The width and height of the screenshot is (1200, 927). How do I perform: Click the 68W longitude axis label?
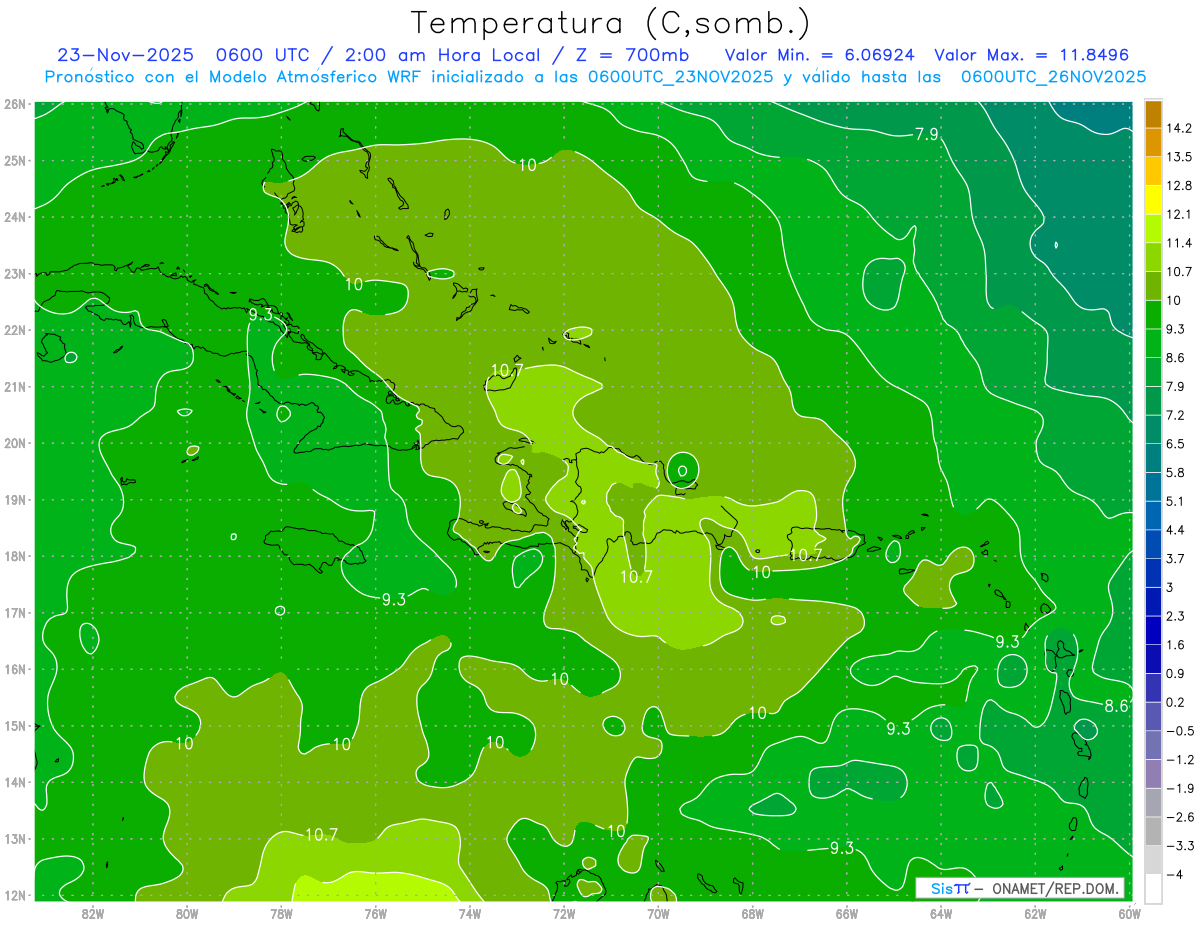pyautogui.click(x=752, y=913)
